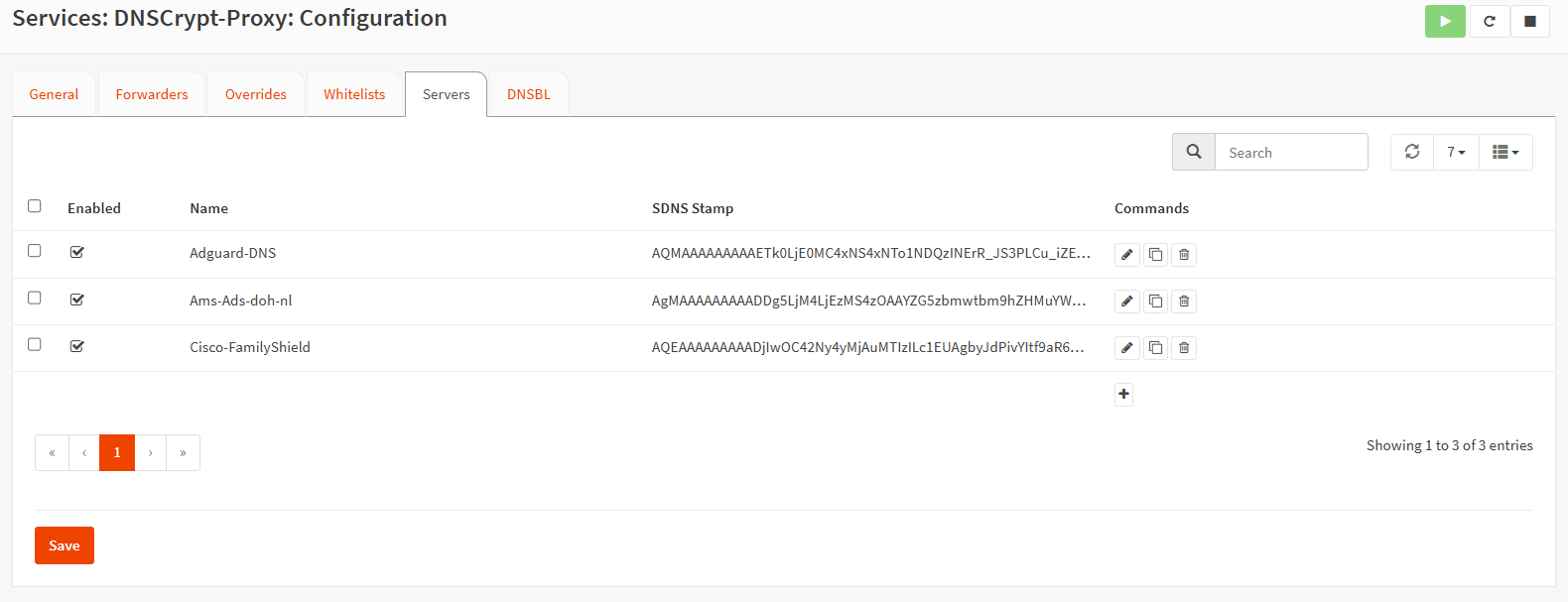Clone the Ams-Ads-doh-nl server entry

[x=1155, y=301]
